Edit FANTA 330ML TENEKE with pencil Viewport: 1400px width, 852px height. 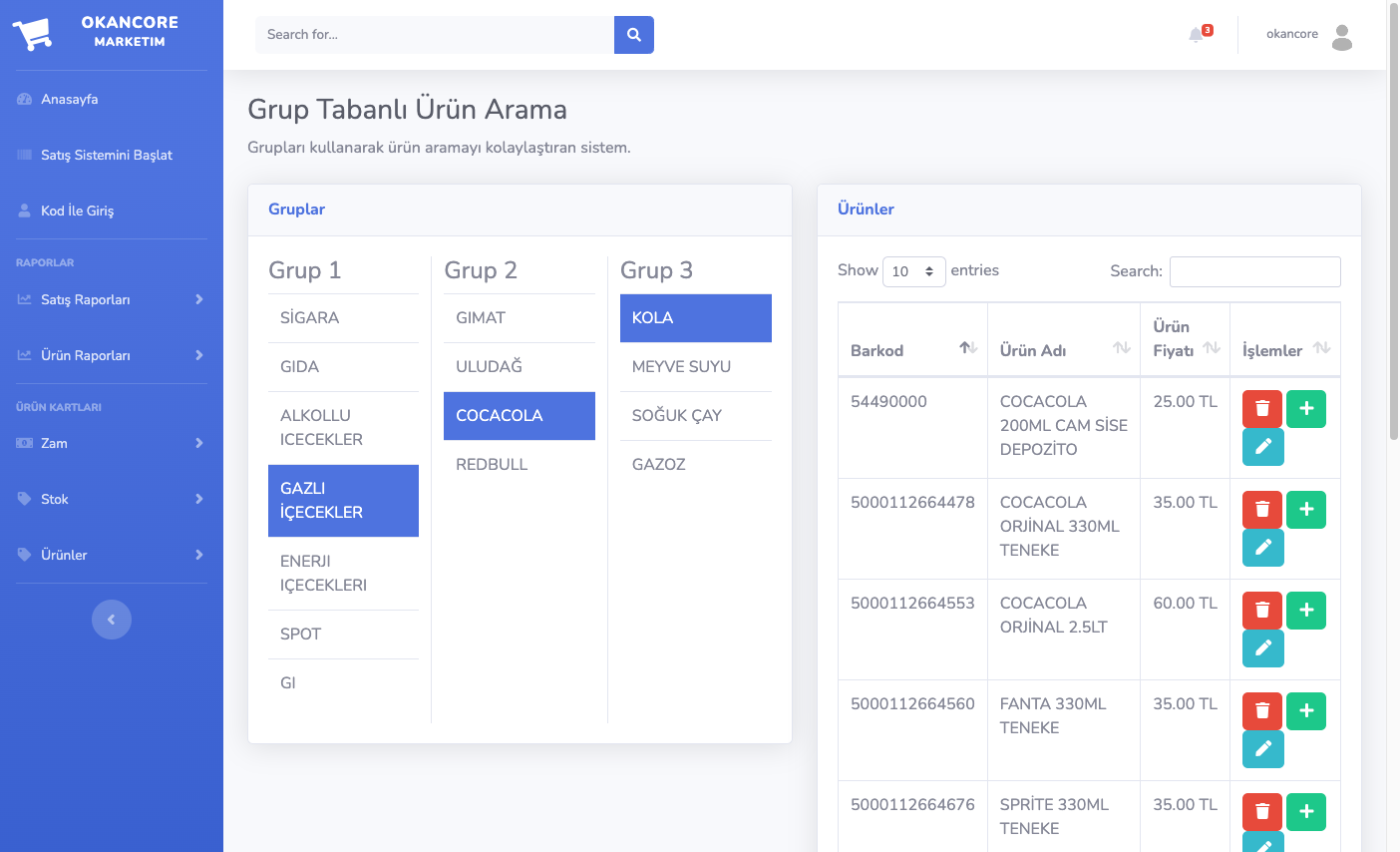coord(1263,749)
